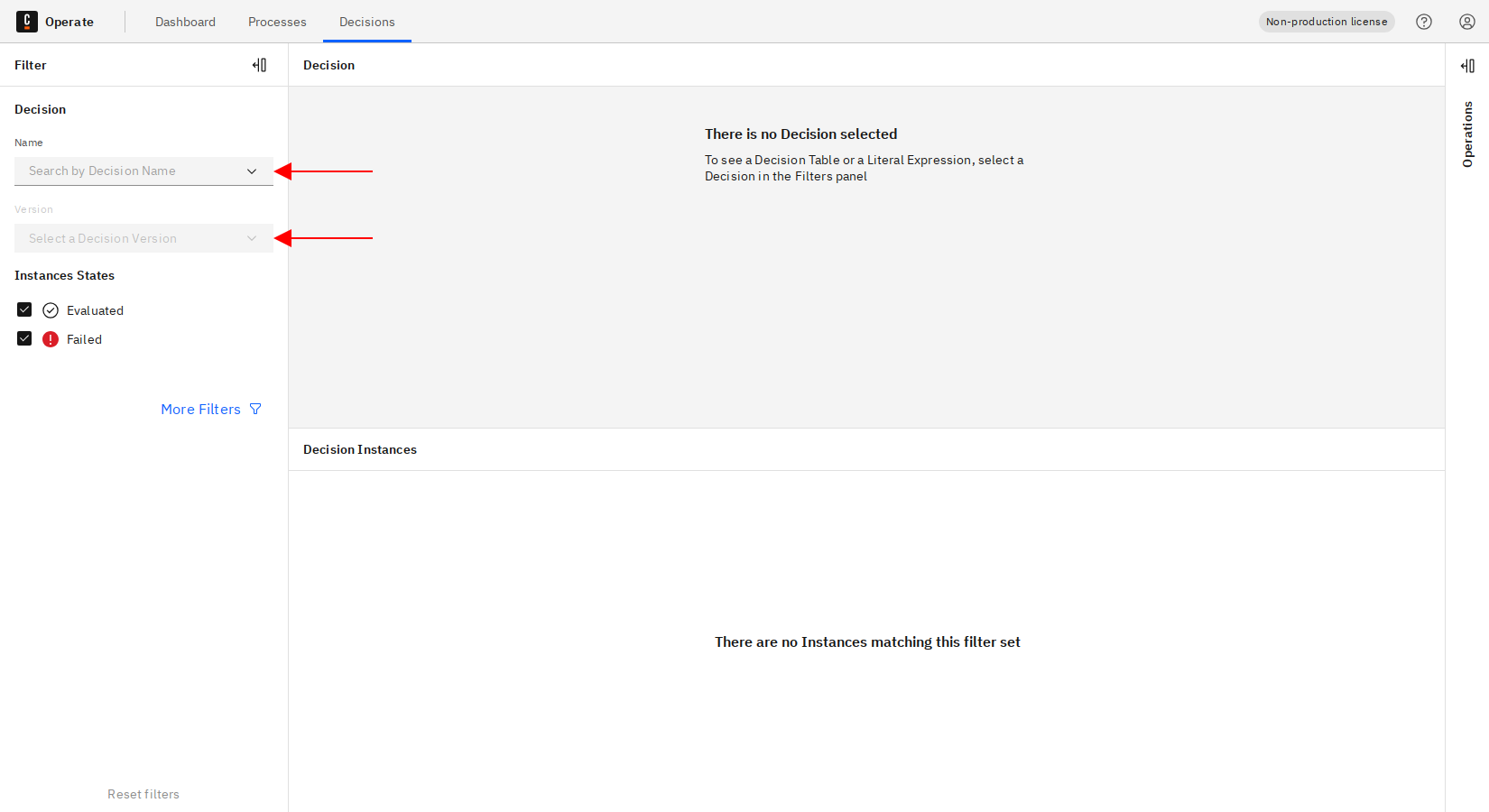This screenshot has width=1489, height=812.
Task: Open the Decision Version dropdown
Action: [143, 238]
